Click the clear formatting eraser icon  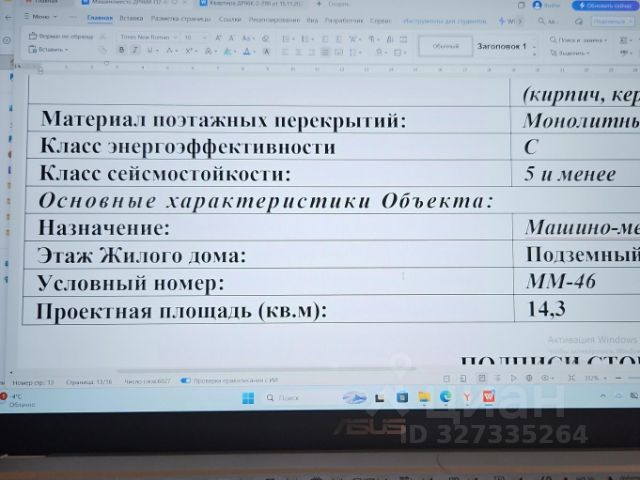coord(266,38)
